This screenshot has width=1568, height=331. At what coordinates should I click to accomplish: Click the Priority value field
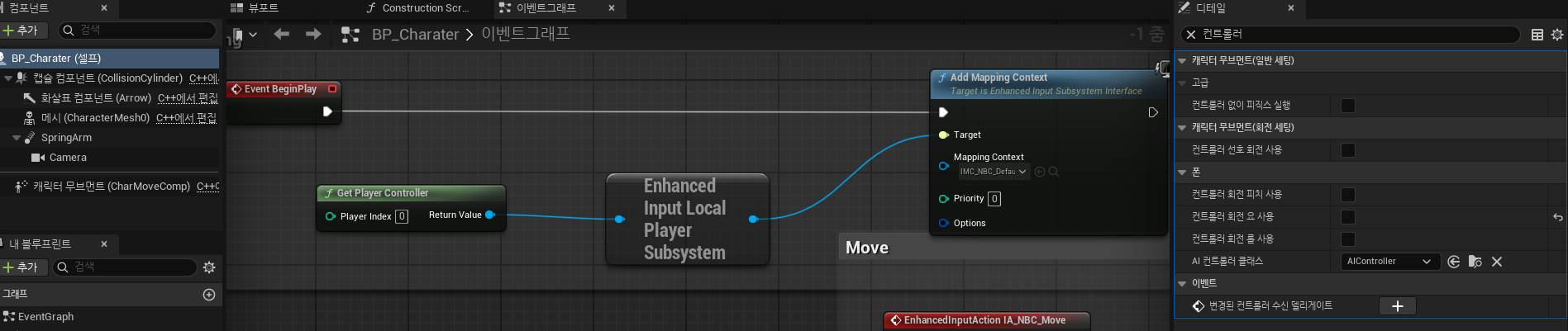994,199
